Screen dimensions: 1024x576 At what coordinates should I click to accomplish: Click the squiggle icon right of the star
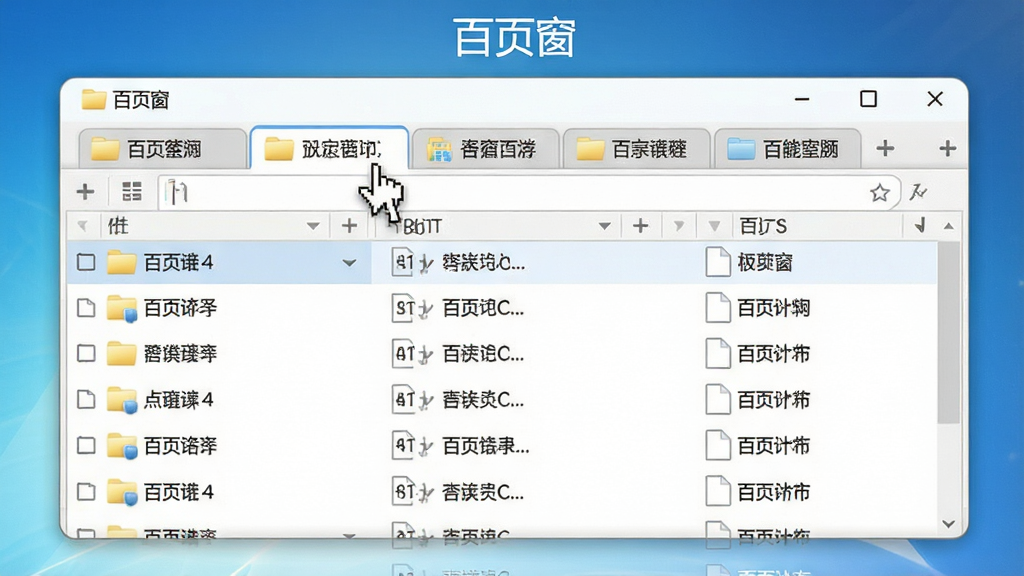click(x=918, y=192)
